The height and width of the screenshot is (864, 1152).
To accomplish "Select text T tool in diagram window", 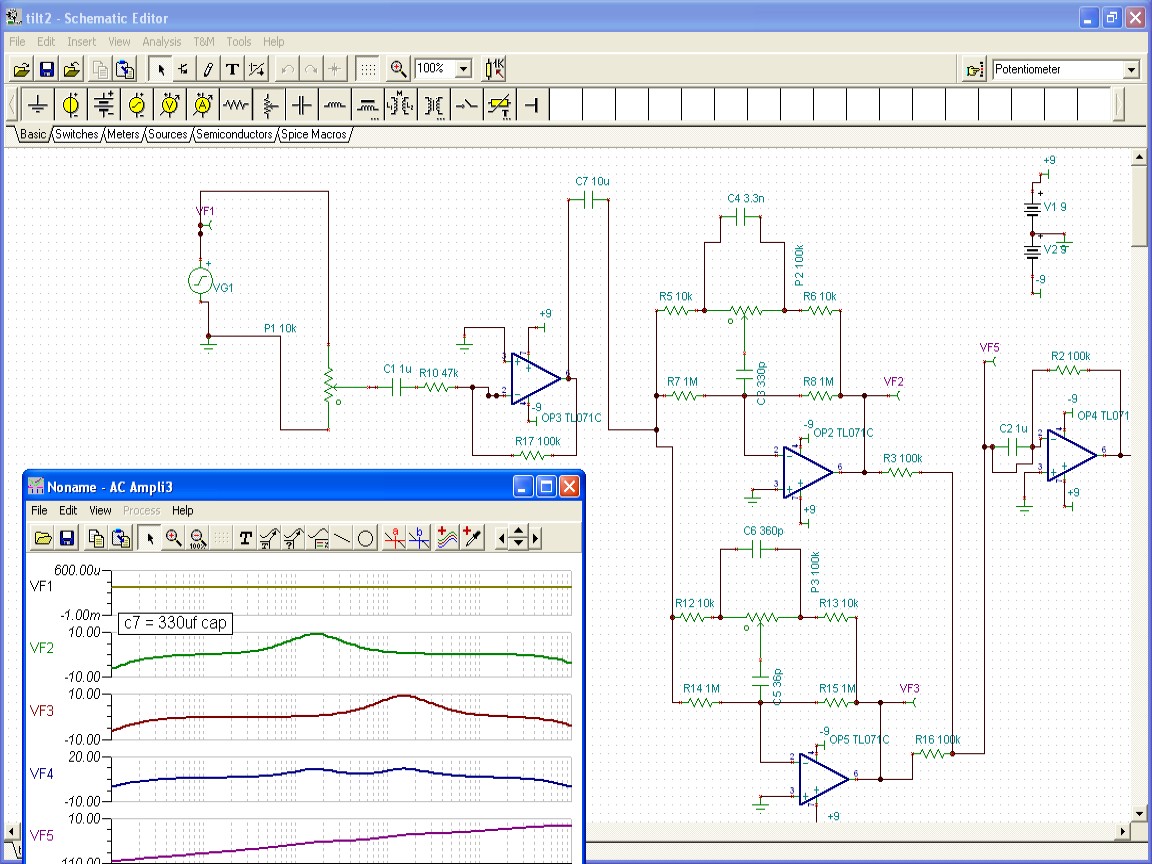I will (245, 539).
